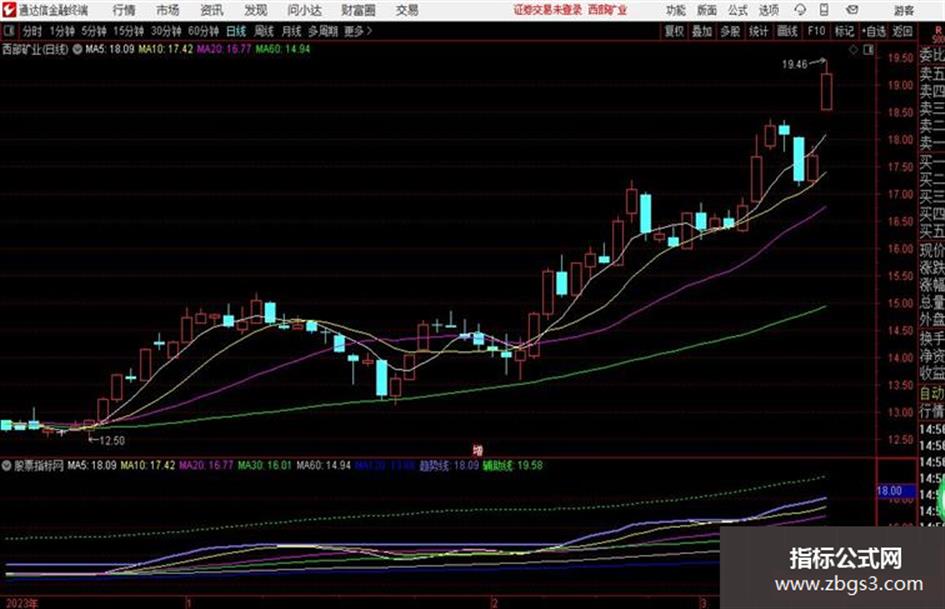Click the 通达信 red logo icon
The height and width of the screenshot is (609, 945).
pos(8,10)
